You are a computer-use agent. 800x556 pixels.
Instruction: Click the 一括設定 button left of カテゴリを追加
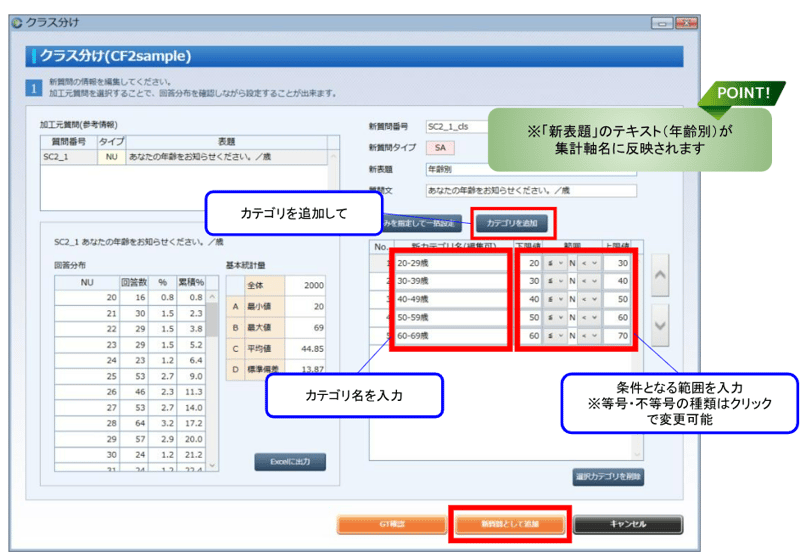pos(422,223)
